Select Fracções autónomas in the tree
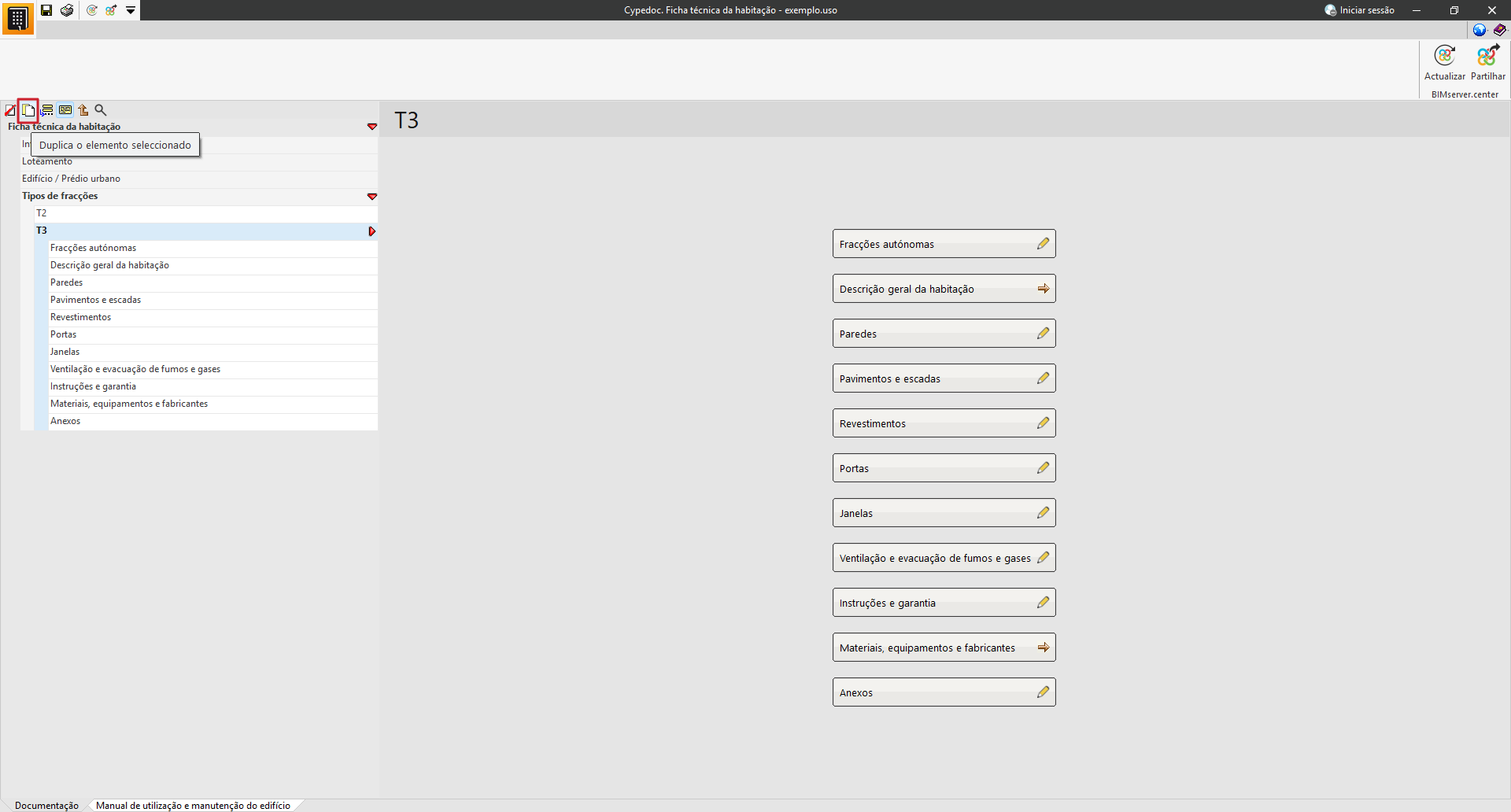1511x812 pixels. pos(213,248)
